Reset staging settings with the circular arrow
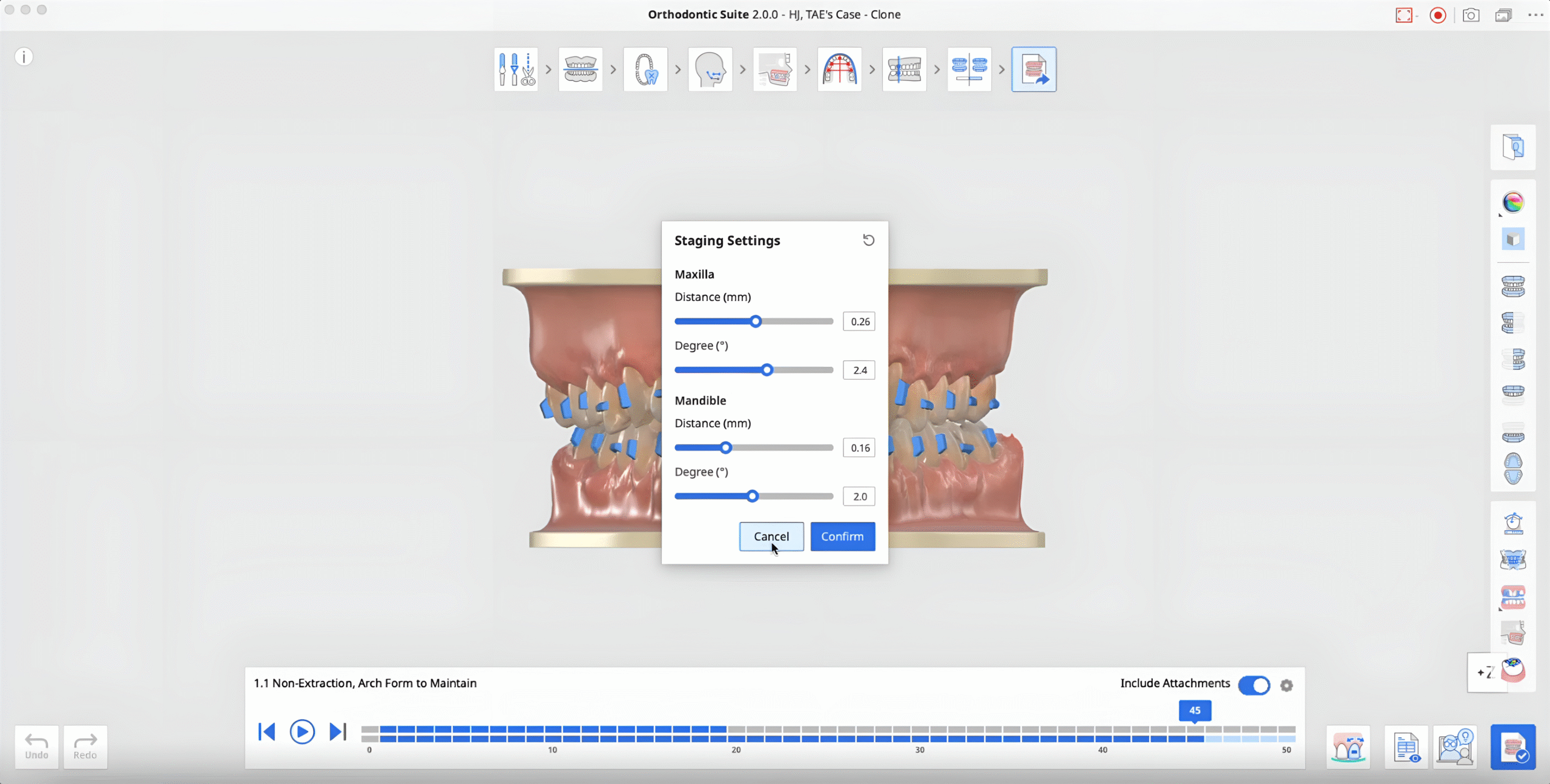 [868, 240]
